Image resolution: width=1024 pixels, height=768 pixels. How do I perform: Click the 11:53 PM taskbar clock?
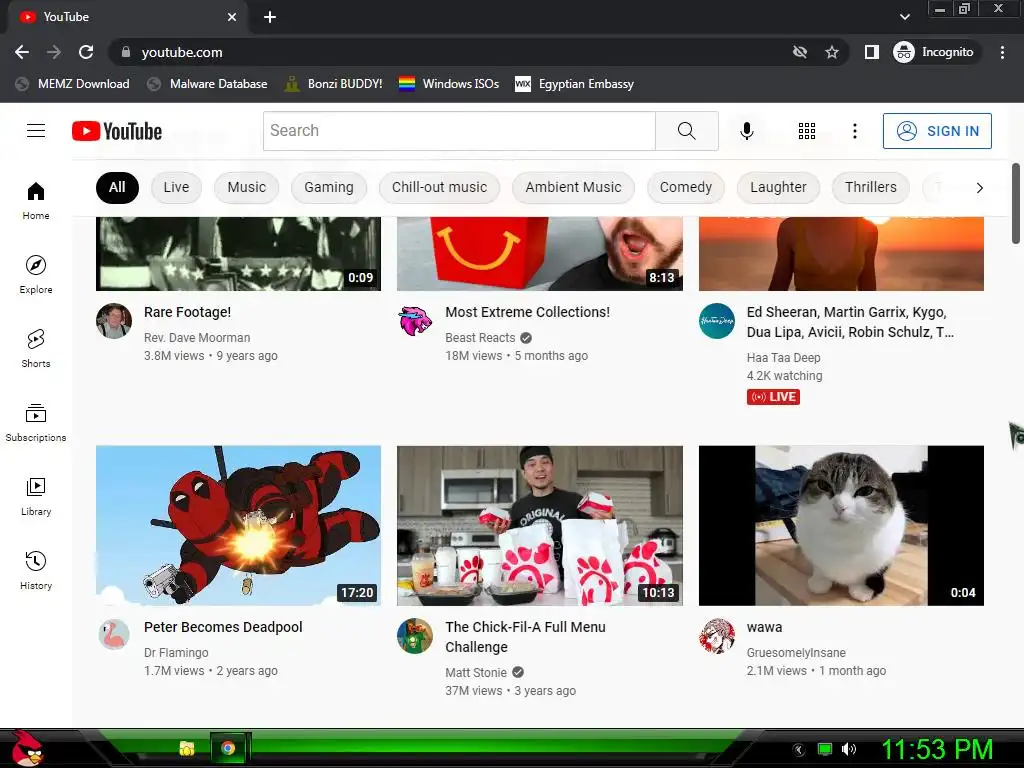tap(937, 749)
